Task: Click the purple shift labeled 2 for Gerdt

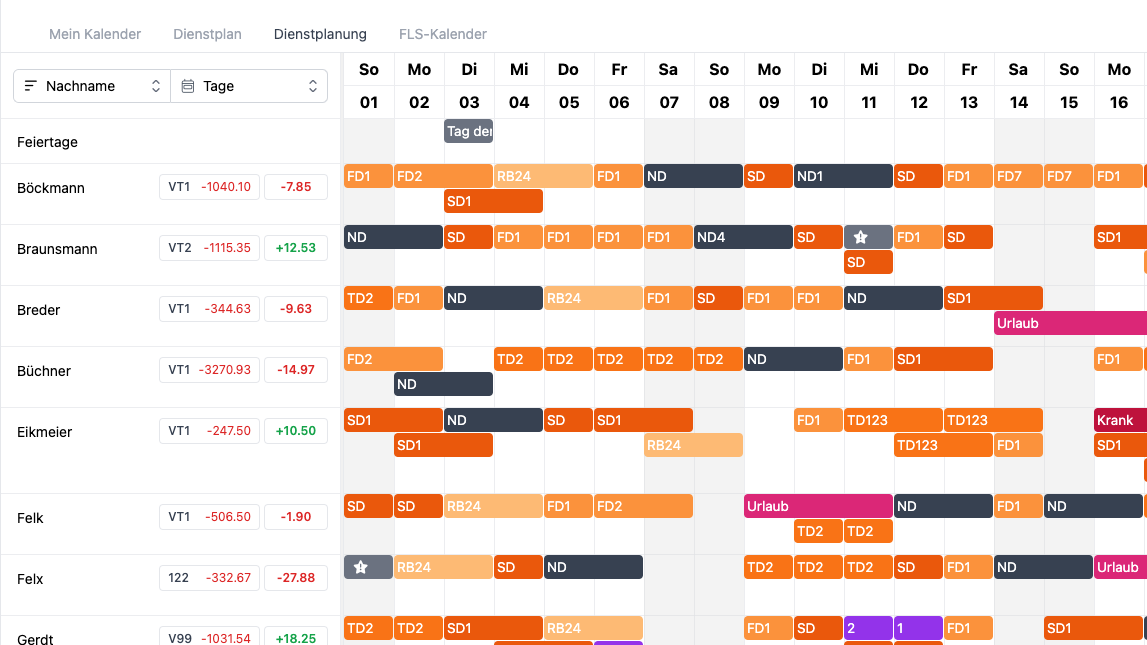Action: point(868,628)
